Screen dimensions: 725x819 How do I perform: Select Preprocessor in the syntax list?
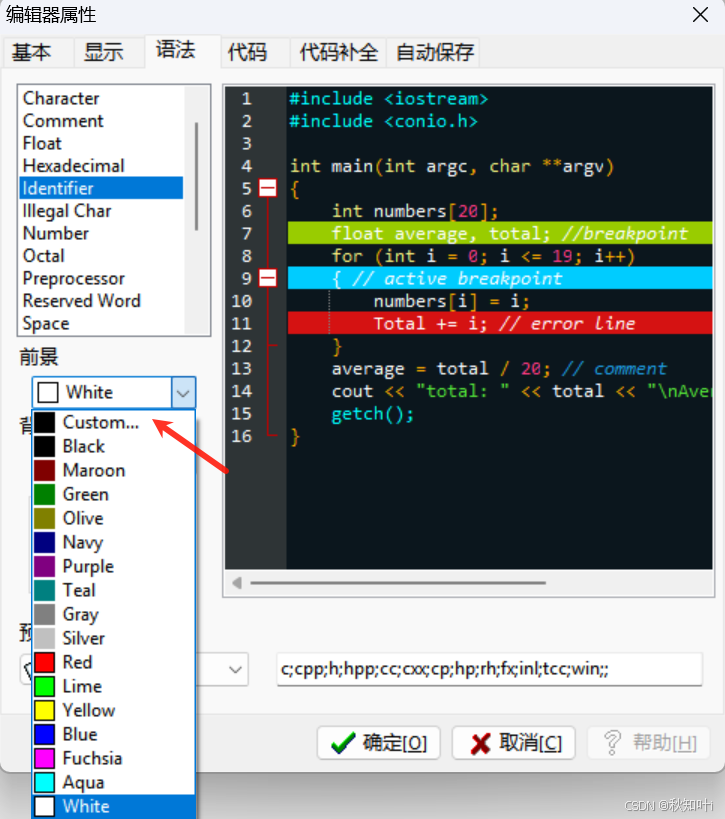tap(101, 278)
